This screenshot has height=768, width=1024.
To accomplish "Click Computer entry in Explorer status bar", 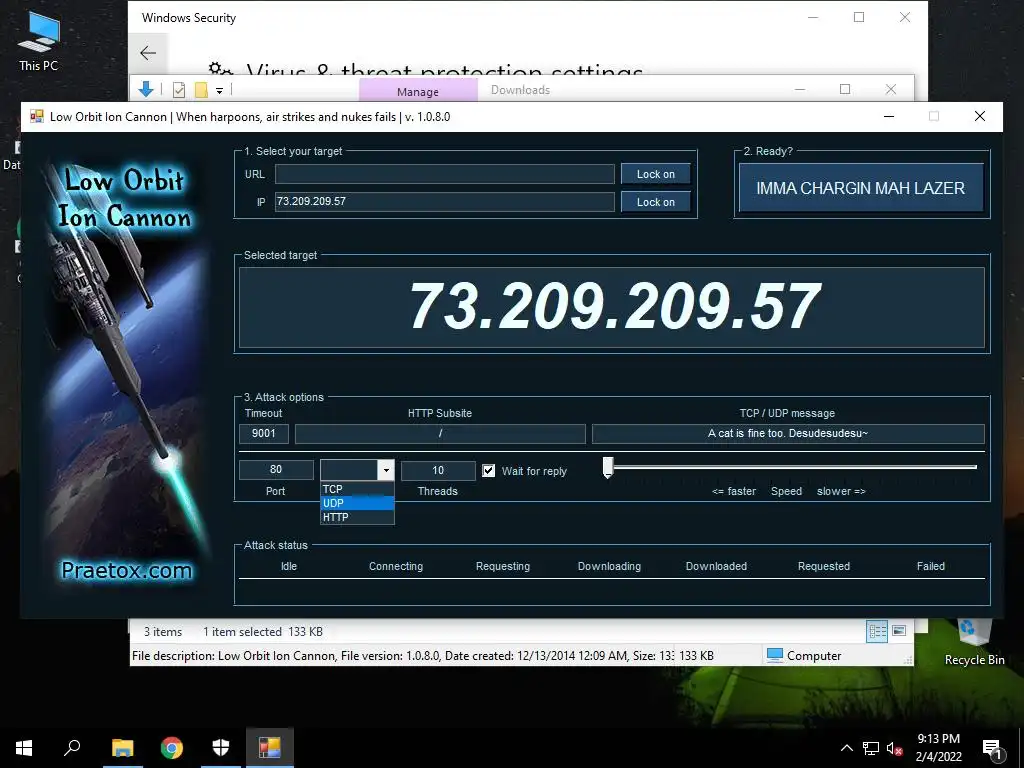I will [x=805, y=655].
